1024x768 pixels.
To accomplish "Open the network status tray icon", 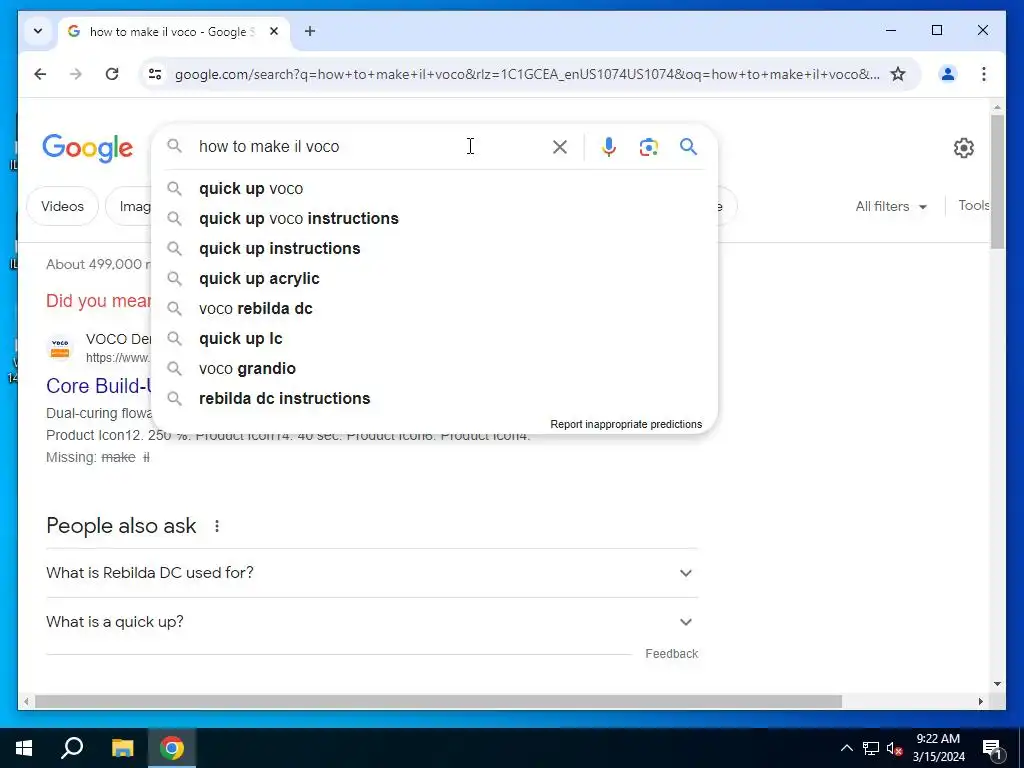I will (871, 748).
